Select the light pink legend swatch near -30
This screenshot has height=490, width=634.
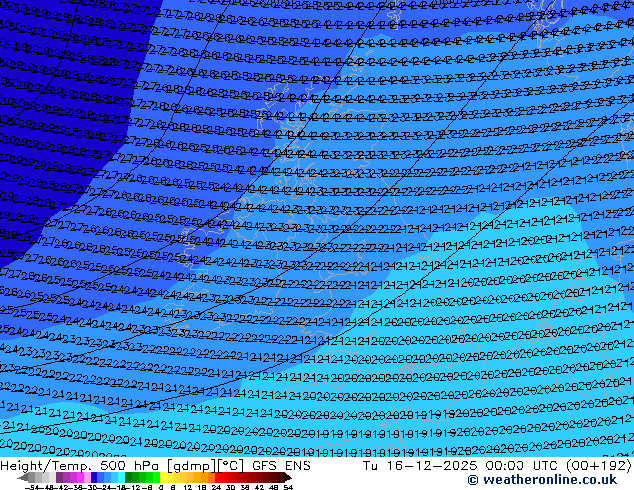[x=87, y=477]
